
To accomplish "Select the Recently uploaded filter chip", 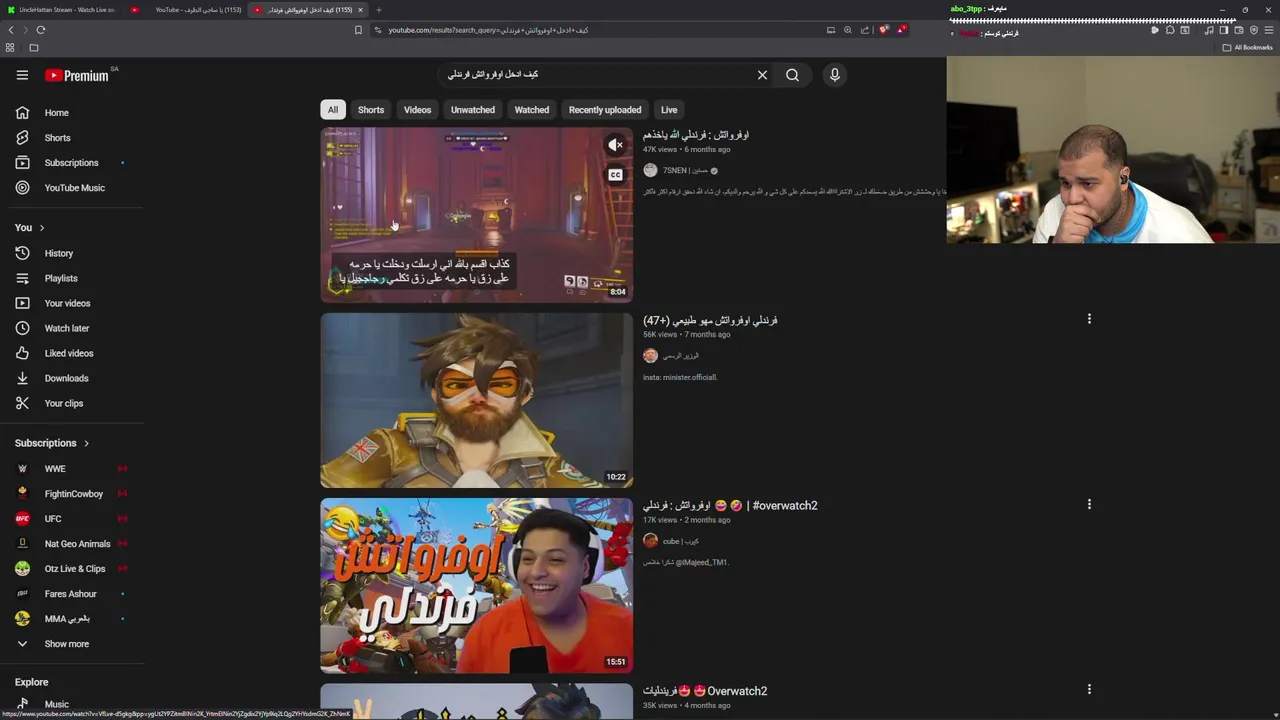I will click(605, 110).
